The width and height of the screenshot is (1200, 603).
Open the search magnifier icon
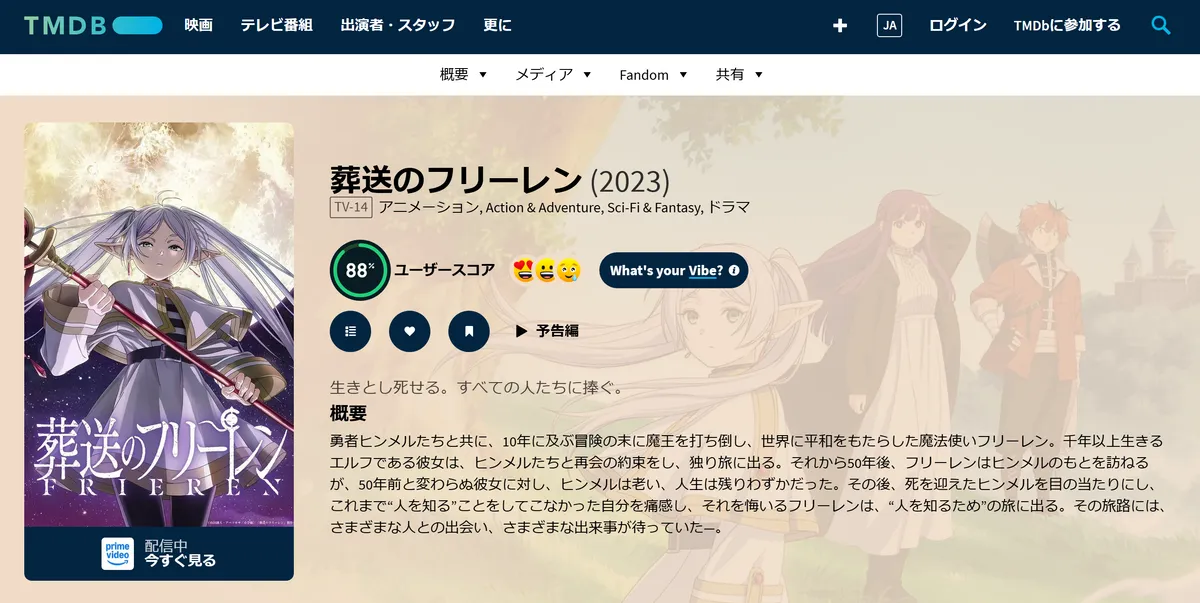click(1161, 26)
